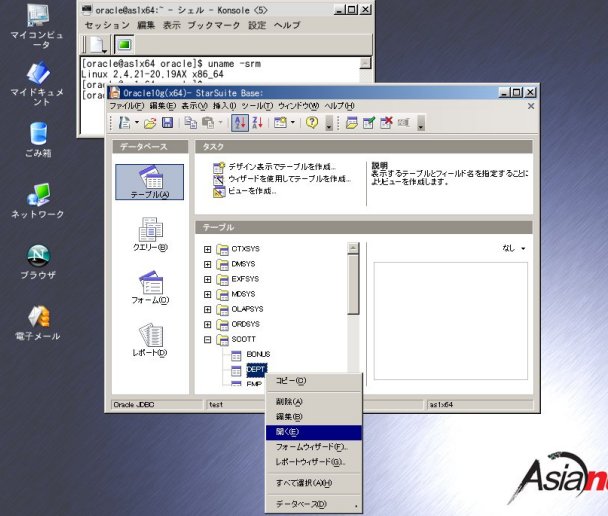Image resolution: width=608 pixels, height=516 pixels.
Task: Select the BONUS table in SCOTT
Action: click(258, 354)
